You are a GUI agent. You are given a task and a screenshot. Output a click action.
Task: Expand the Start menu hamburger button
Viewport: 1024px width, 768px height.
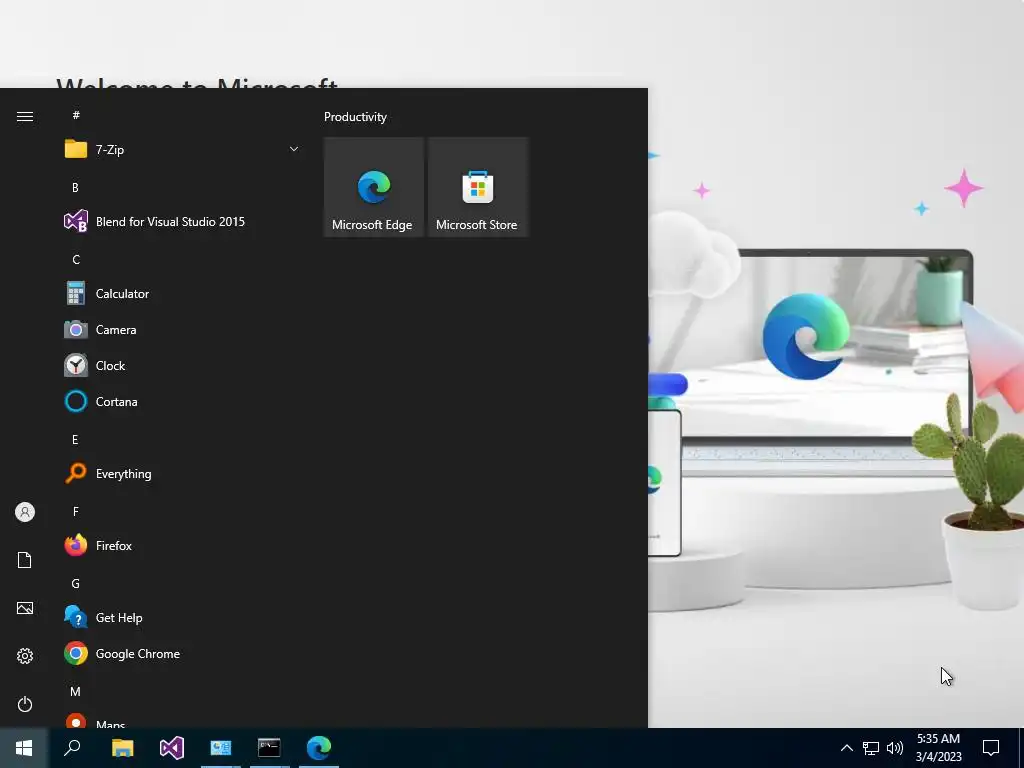pyautogui.click(x=25, y=116)
